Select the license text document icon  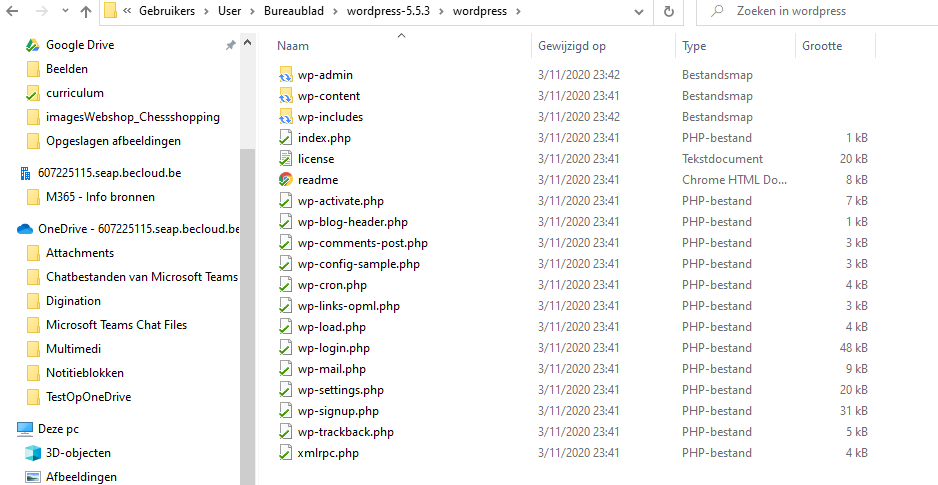[285, 159]
